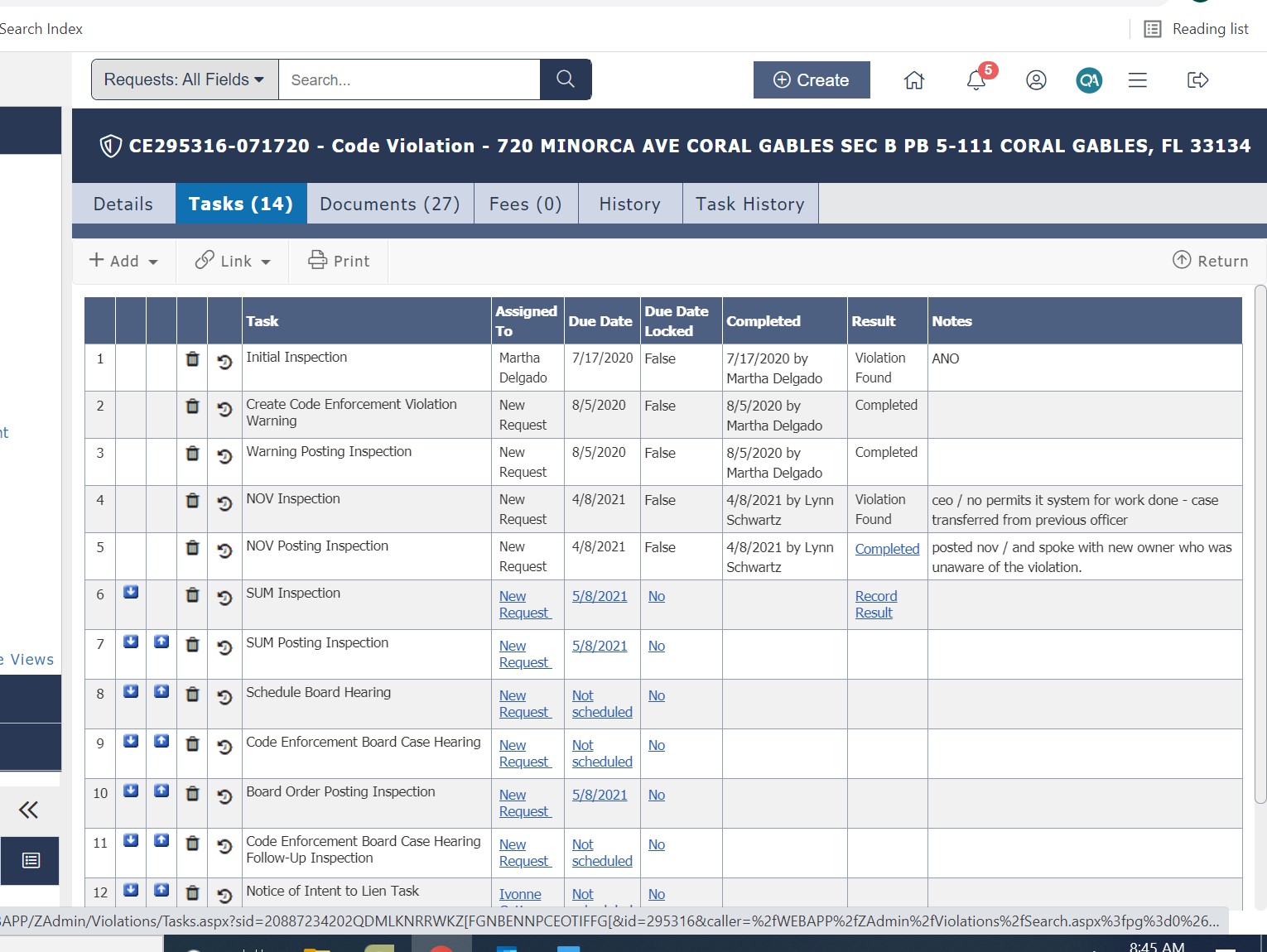
Task: Open the Link dropdown menu
Action: click(x=233, y=261)
